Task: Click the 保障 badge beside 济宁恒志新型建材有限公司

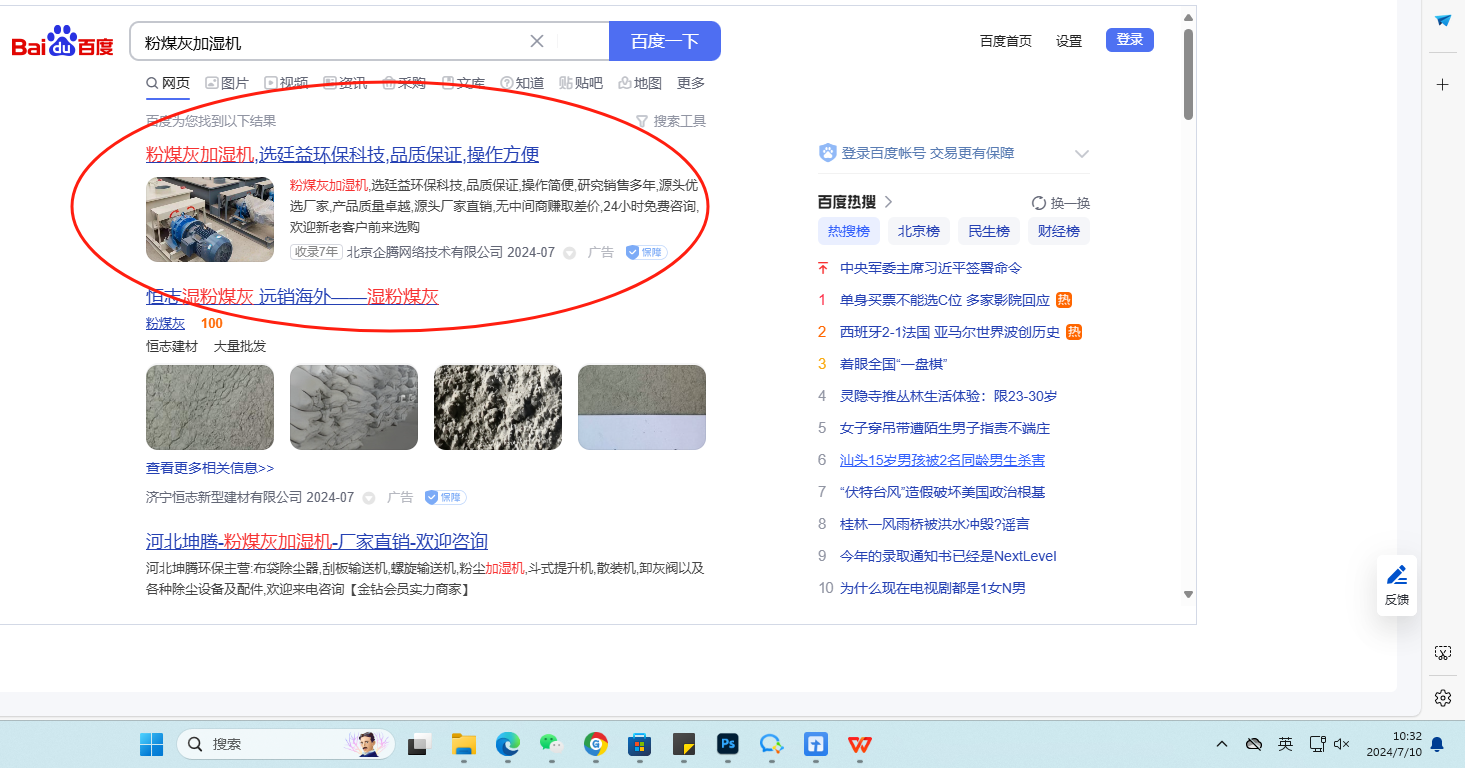Action: tap(445, 497)
